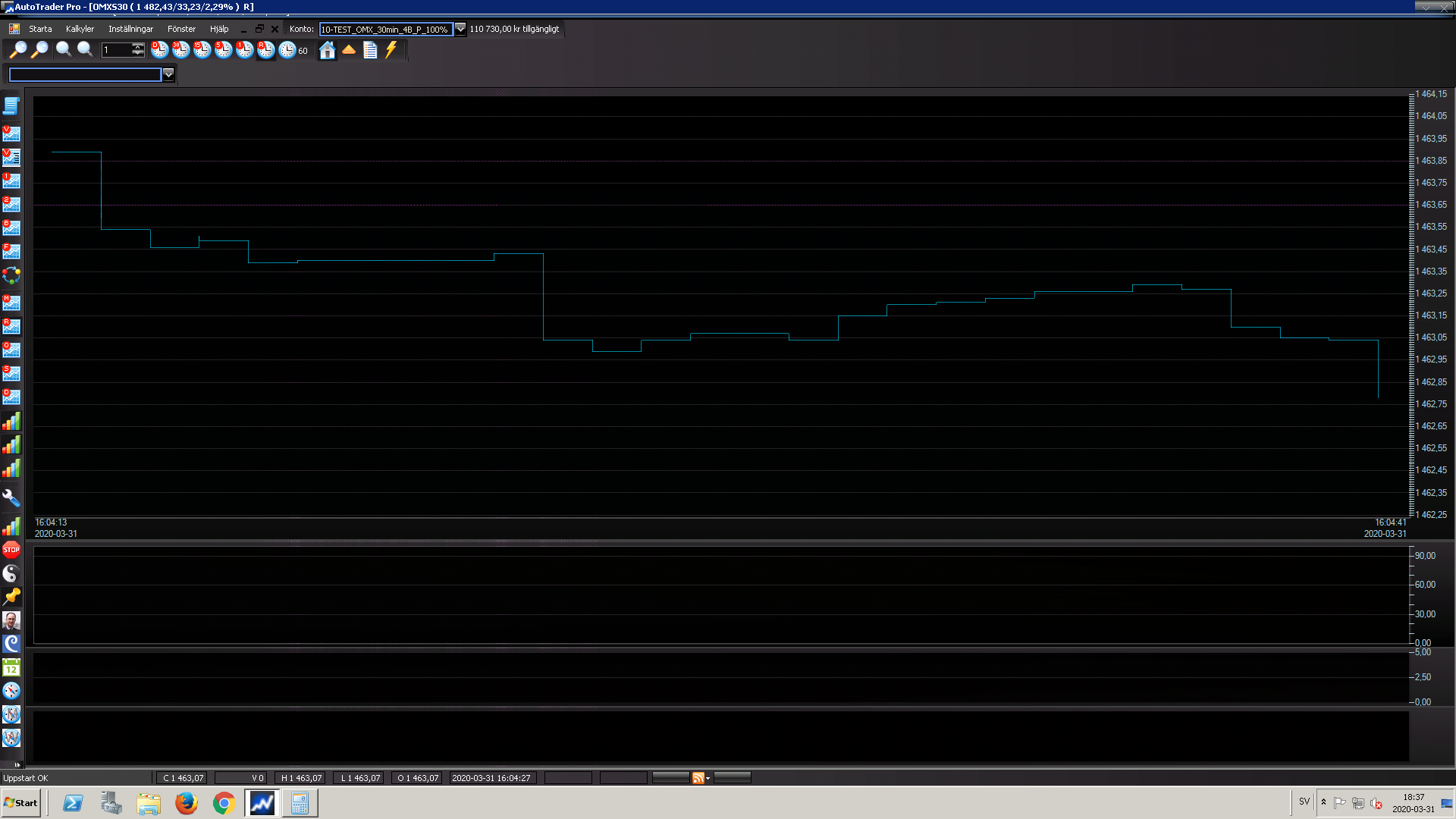Screen dimensions: 1456x819
Task: Expand the Konto account dropdown
Action: tap(460, 29)
